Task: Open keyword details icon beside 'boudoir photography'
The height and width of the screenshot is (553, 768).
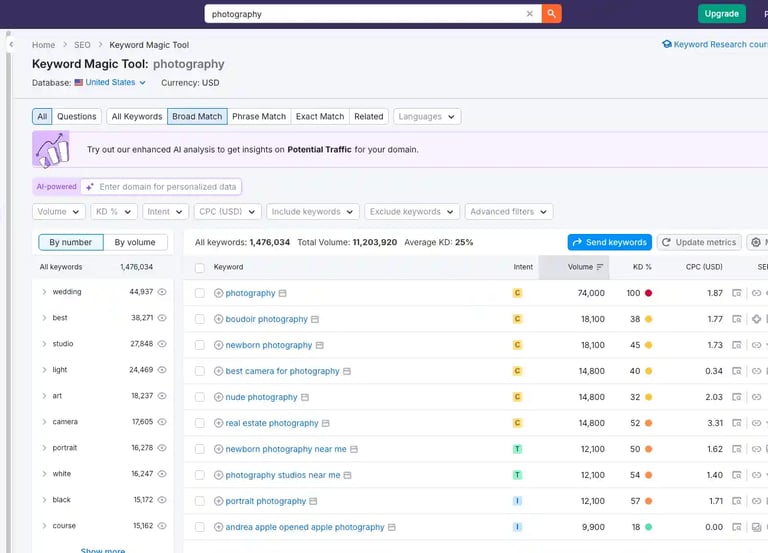Action: [x=315, y=319]
